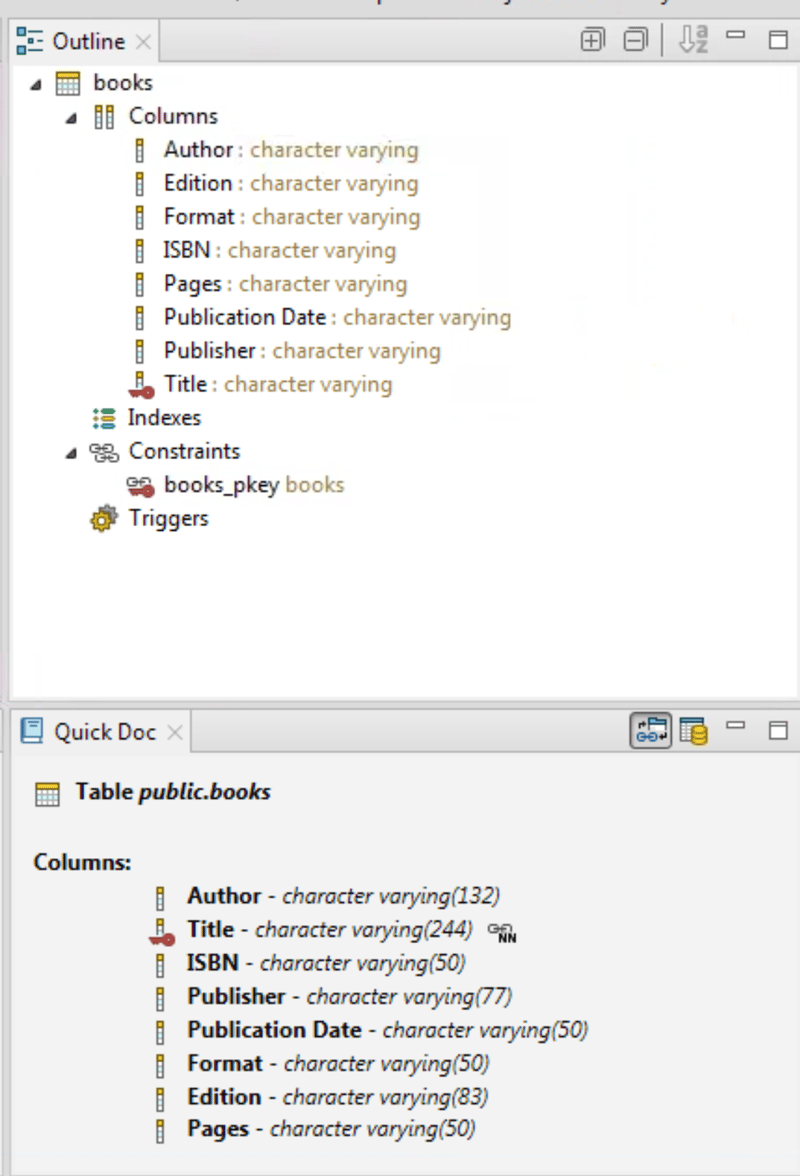This screenshot has width=800, height=1176.
Task: Collapse the Columns tree node
Action: tap(71, 118)
